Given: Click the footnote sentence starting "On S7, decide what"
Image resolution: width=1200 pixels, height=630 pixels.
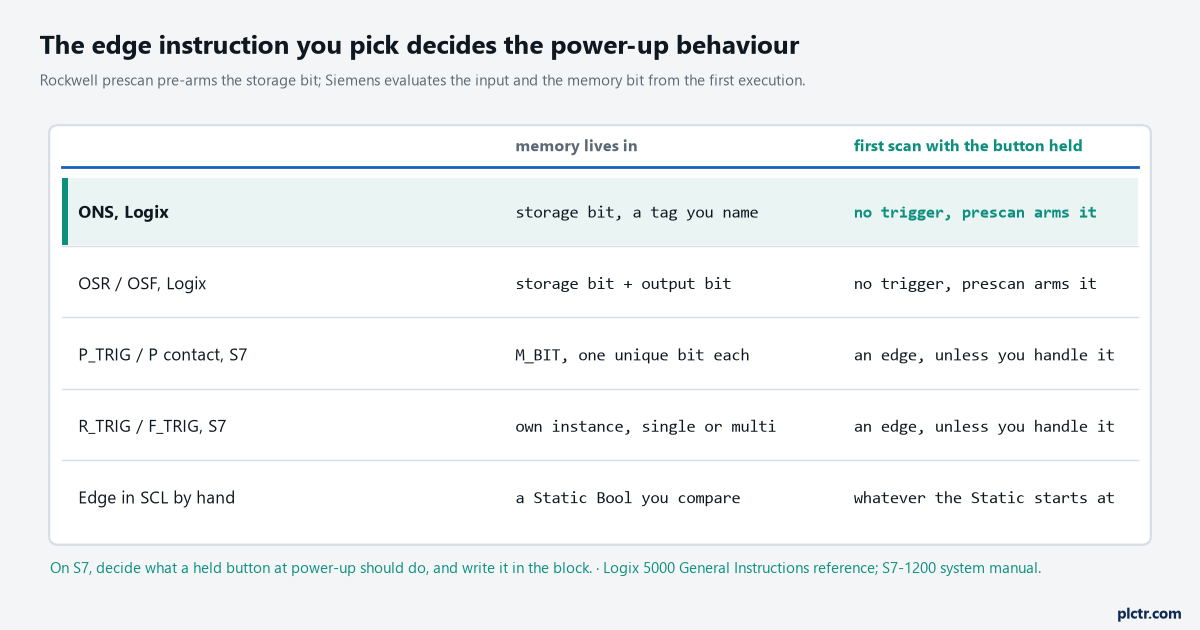Looking at the screenshot, I should (321, 568).
